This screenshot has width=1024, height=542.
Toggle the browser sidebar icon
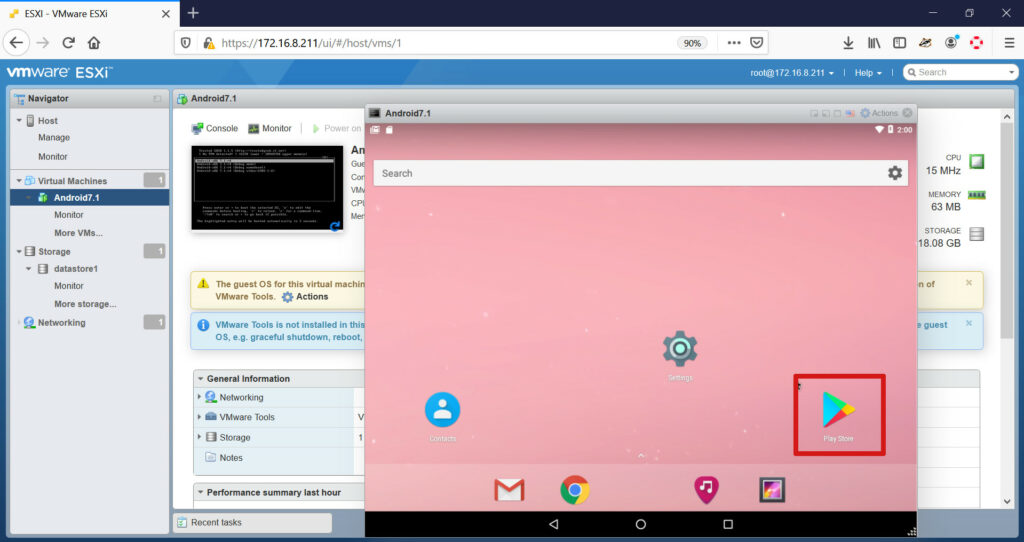point(899,43)
